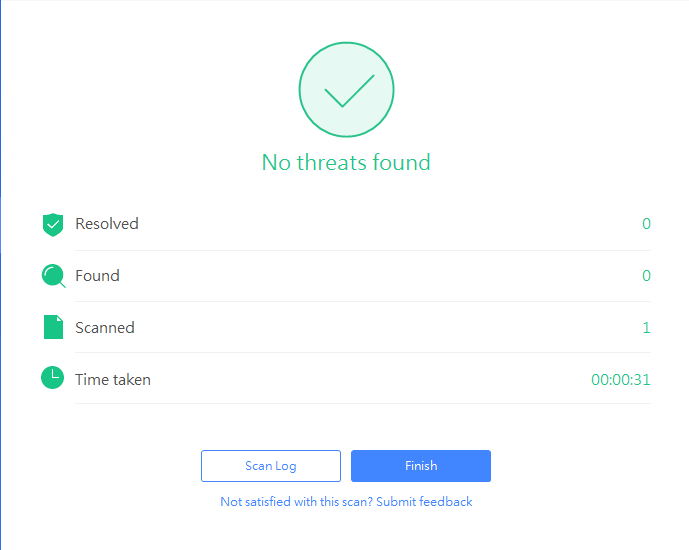The height and width of the screenshot is (550, 689).
Task: Click the Resolved count value
Action: (646, 224)
